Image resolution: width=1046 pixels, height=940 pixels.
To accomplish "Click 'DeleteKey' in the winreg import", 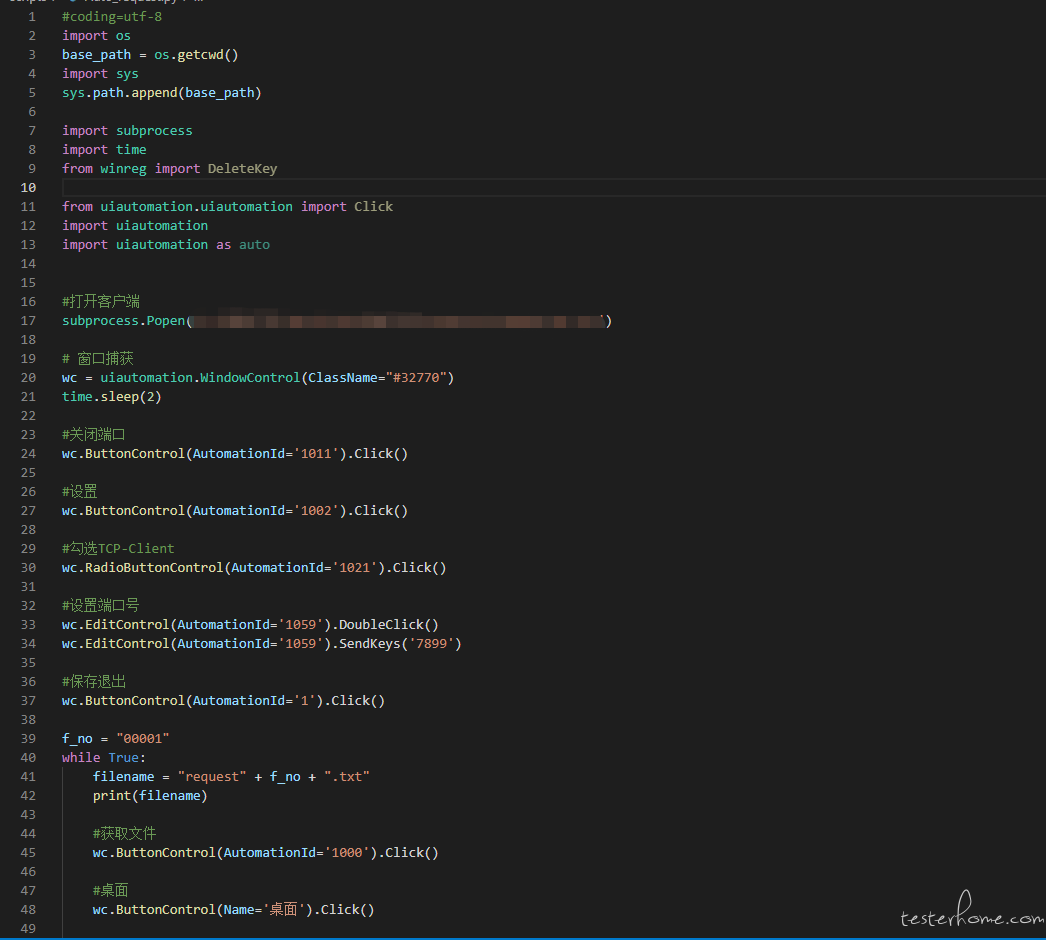I will pos(242,169).
